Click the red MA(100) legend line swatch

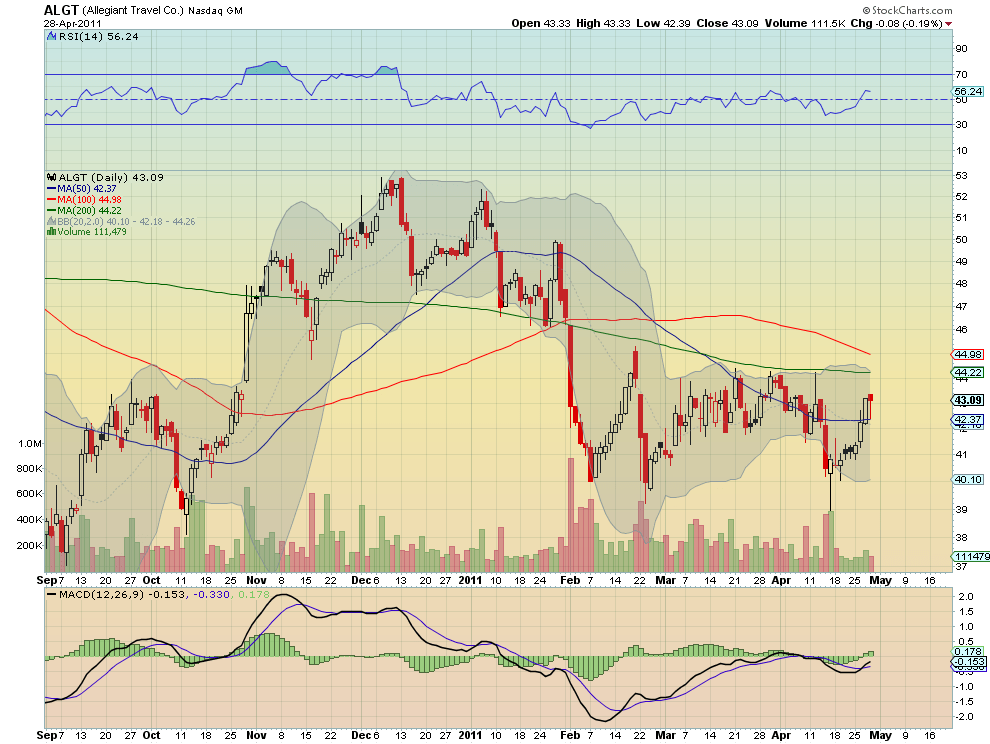[x=52, y=200]
